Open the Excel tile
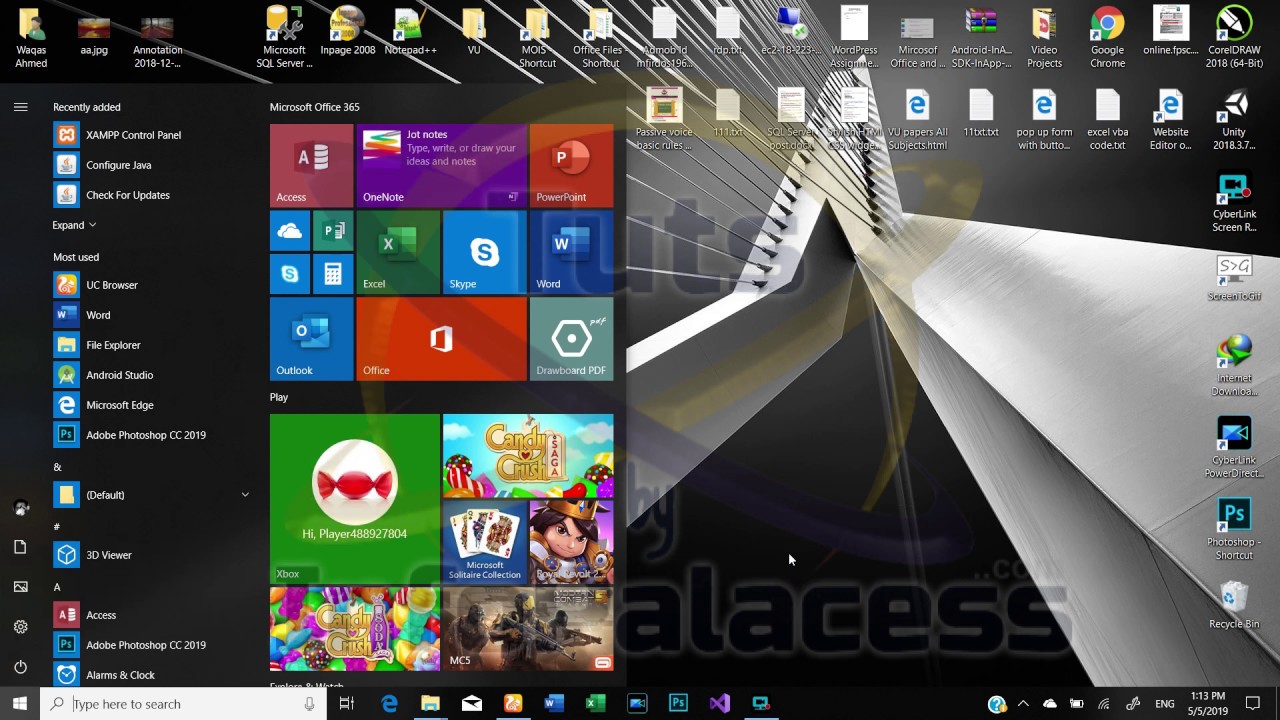This screenshot has height=720, width=1280. [x=398, y=252]
